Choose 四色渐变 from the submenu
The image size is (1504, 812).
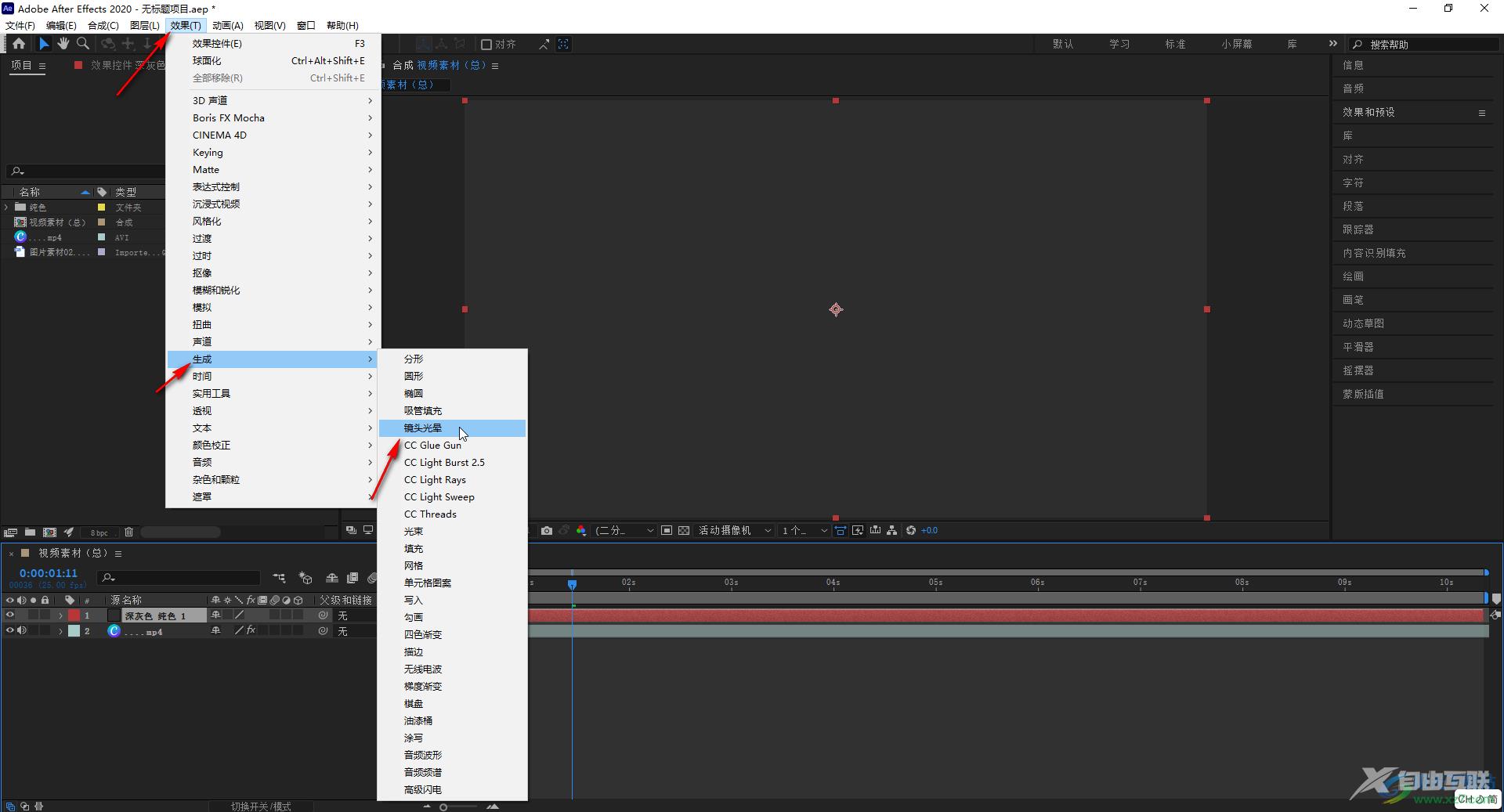pos(452,635)
